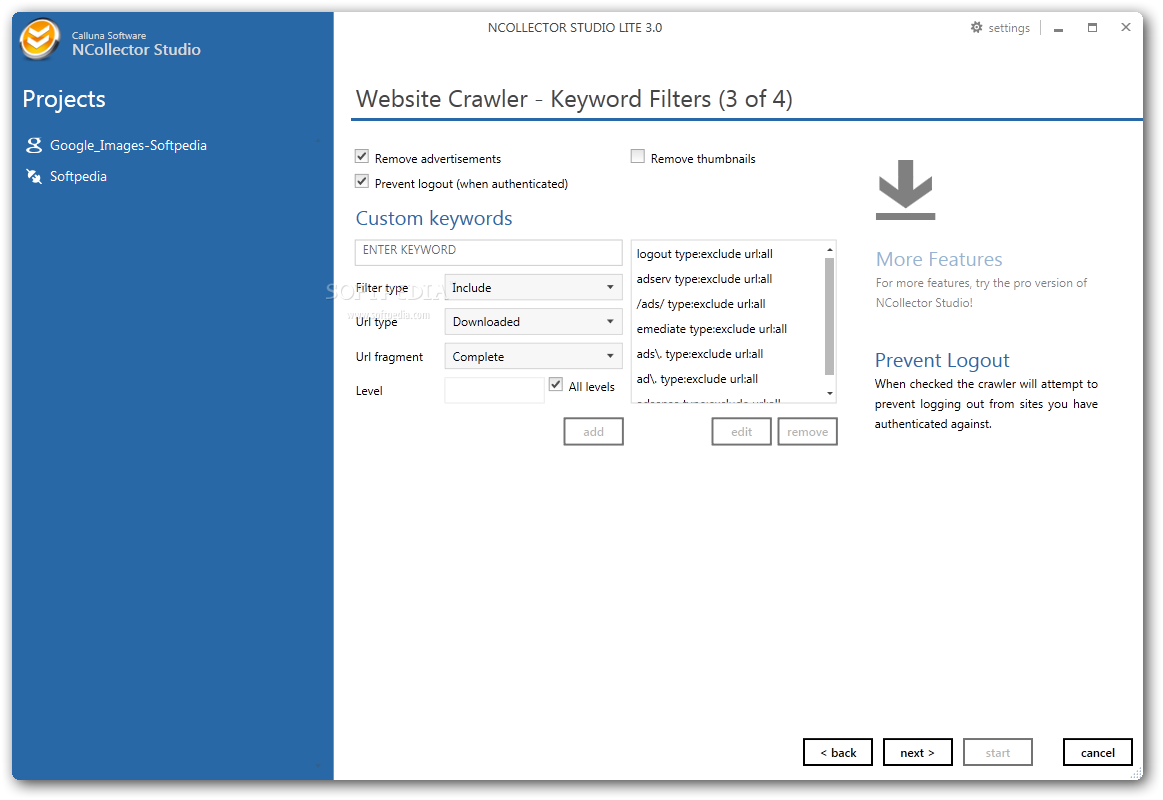
Task: Select '/ads/ type:exclude url:all' keyword
Action: click(701, 304)
